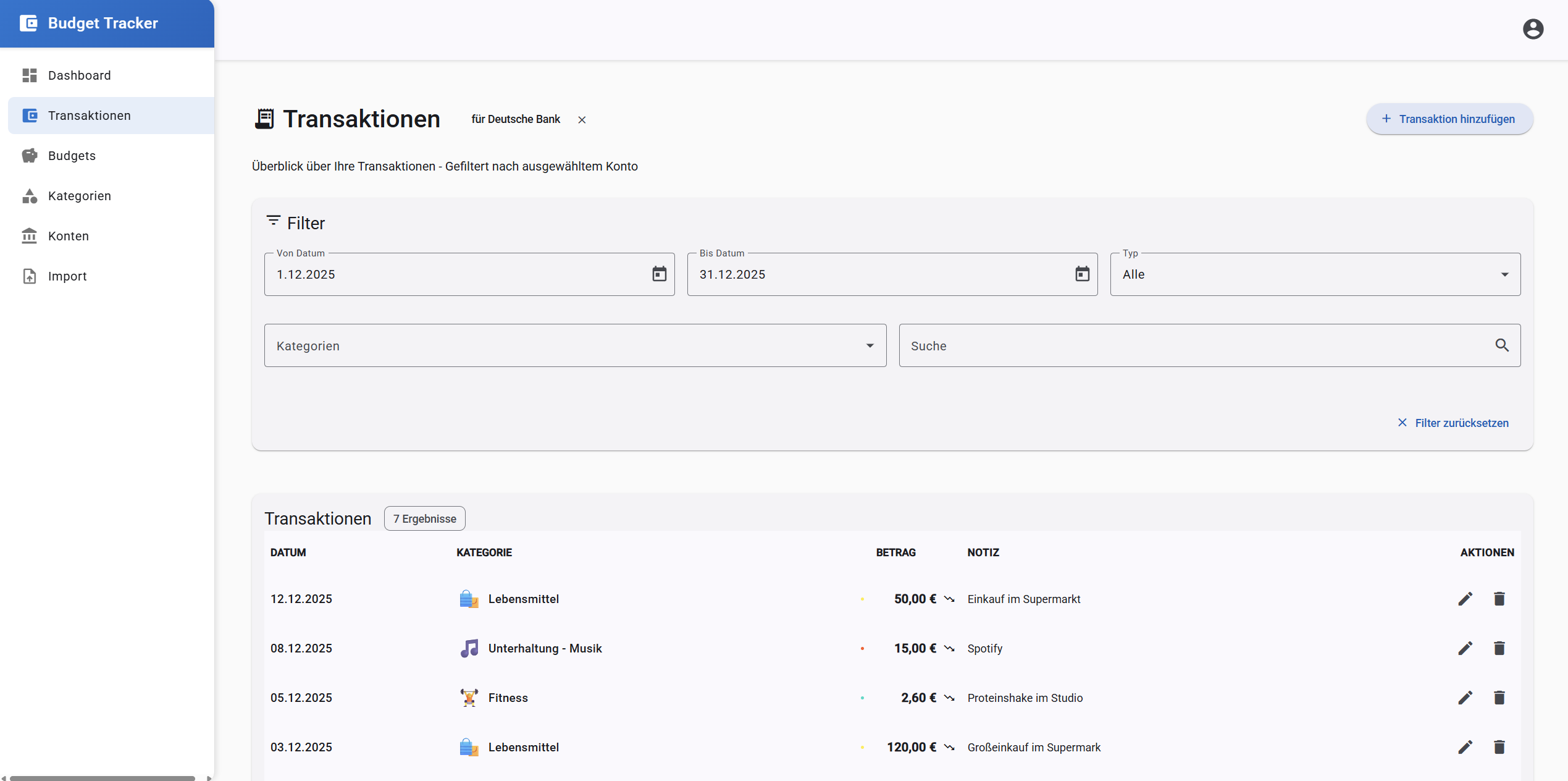Open Kategorien in the sidebar

[x=111, y=196]
